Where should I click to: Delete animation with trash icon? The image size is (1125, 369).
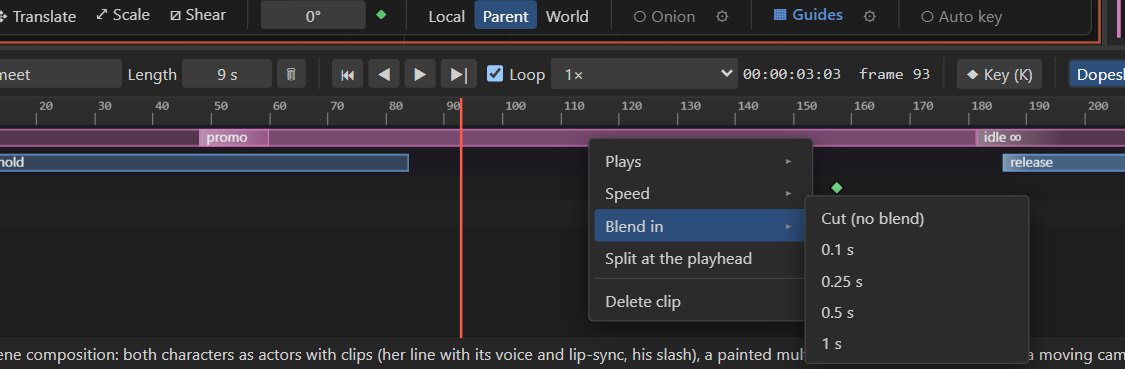pos(291,74)
